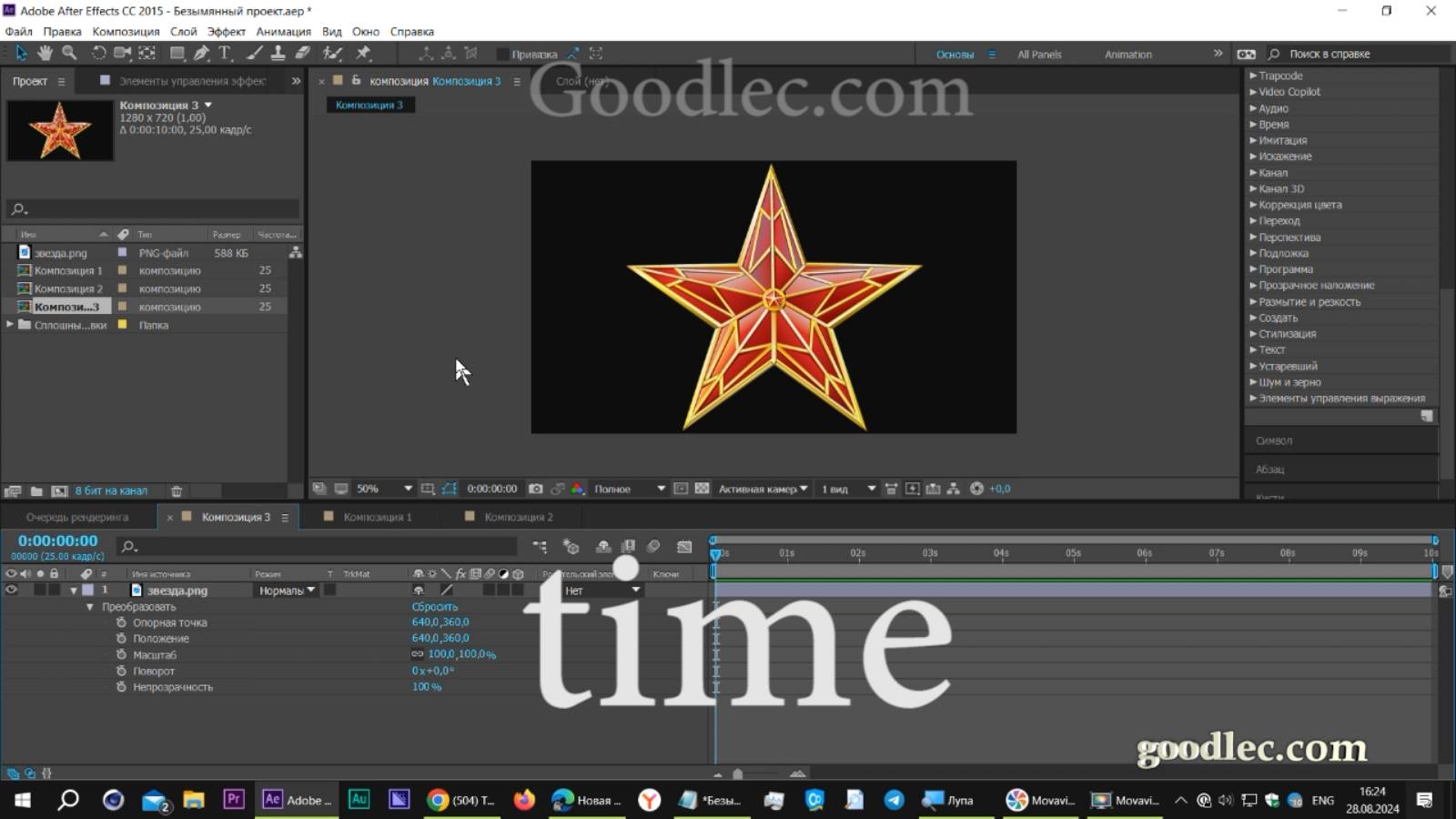
Task: Select the Hand tool
Action: [x=45, y=54]
